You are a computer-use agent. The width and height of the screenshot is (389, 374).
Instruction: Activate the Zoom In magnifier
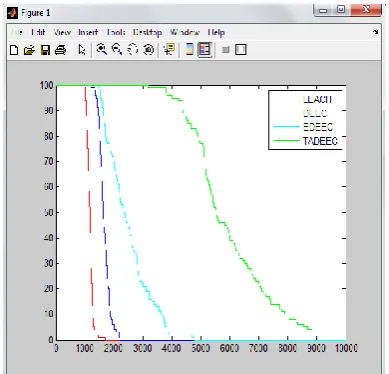[x=101, y=50]
